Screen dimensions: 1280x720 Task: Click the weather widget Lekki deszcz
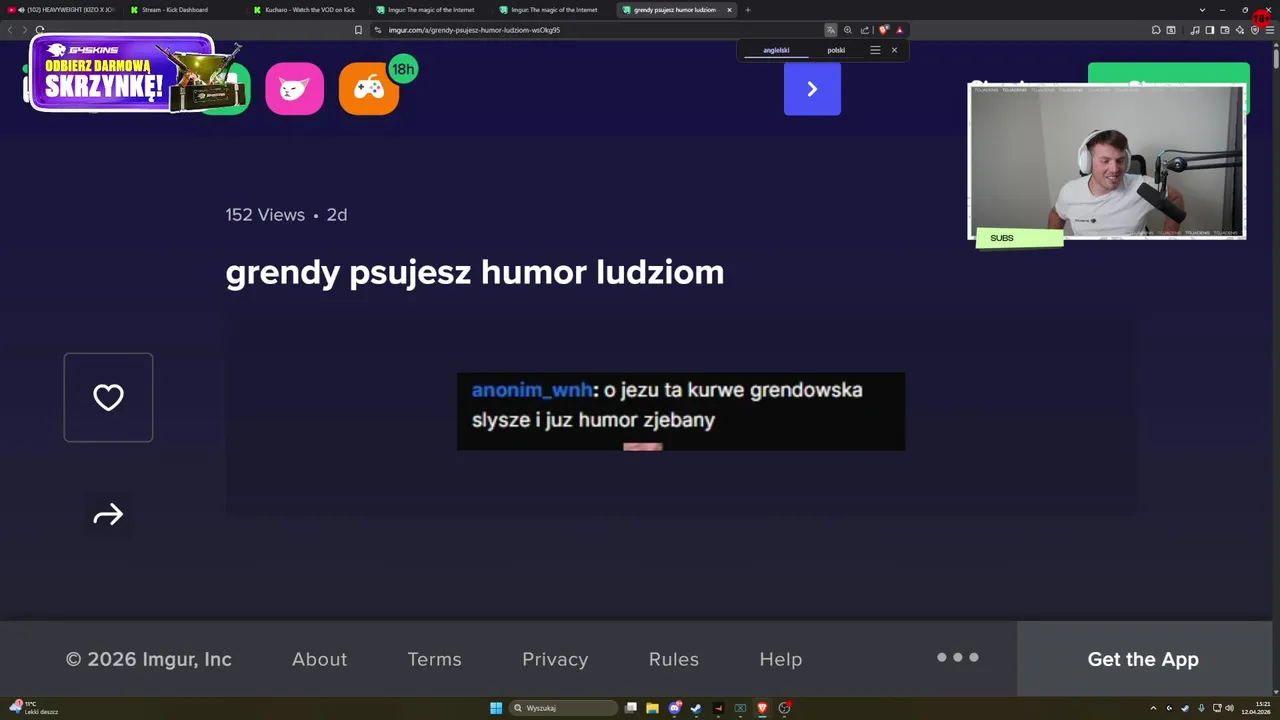34,708
